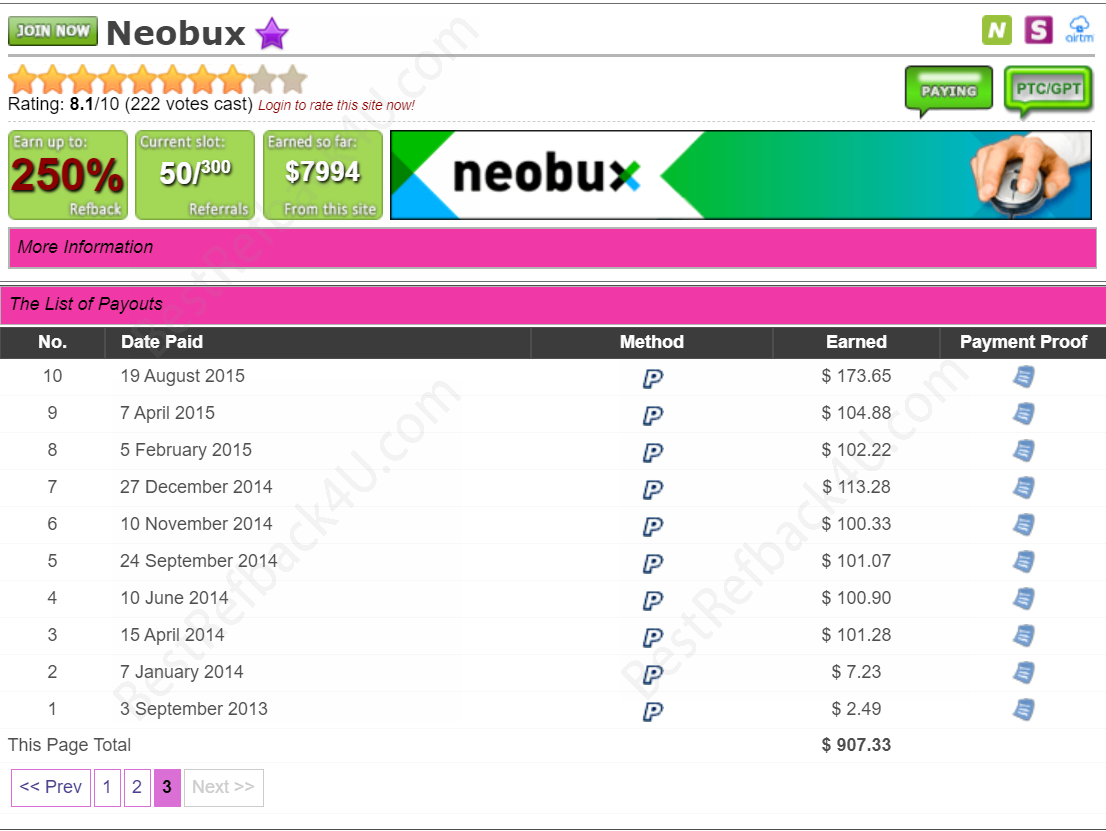Click the "3 September 2013" date
Screen dimensions: 1106x831
pyautogui.click(x=194, y=709)
